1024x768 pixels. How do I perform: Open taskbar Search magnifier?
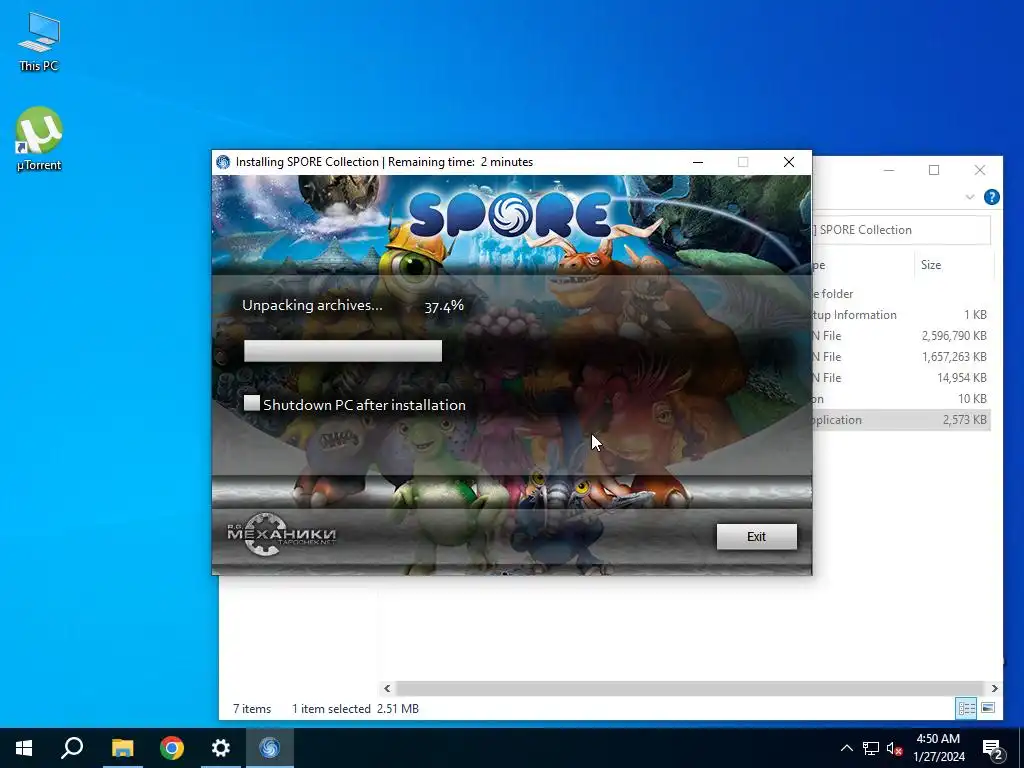coord(72,748)
